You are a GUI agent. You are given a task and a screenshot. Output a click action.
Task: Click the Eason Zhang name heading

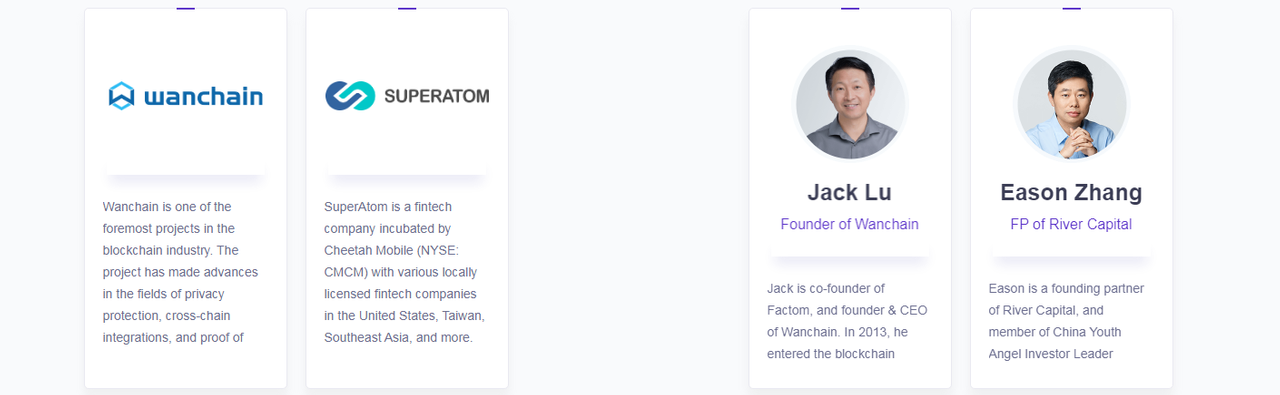click(x=1071, y=192)
